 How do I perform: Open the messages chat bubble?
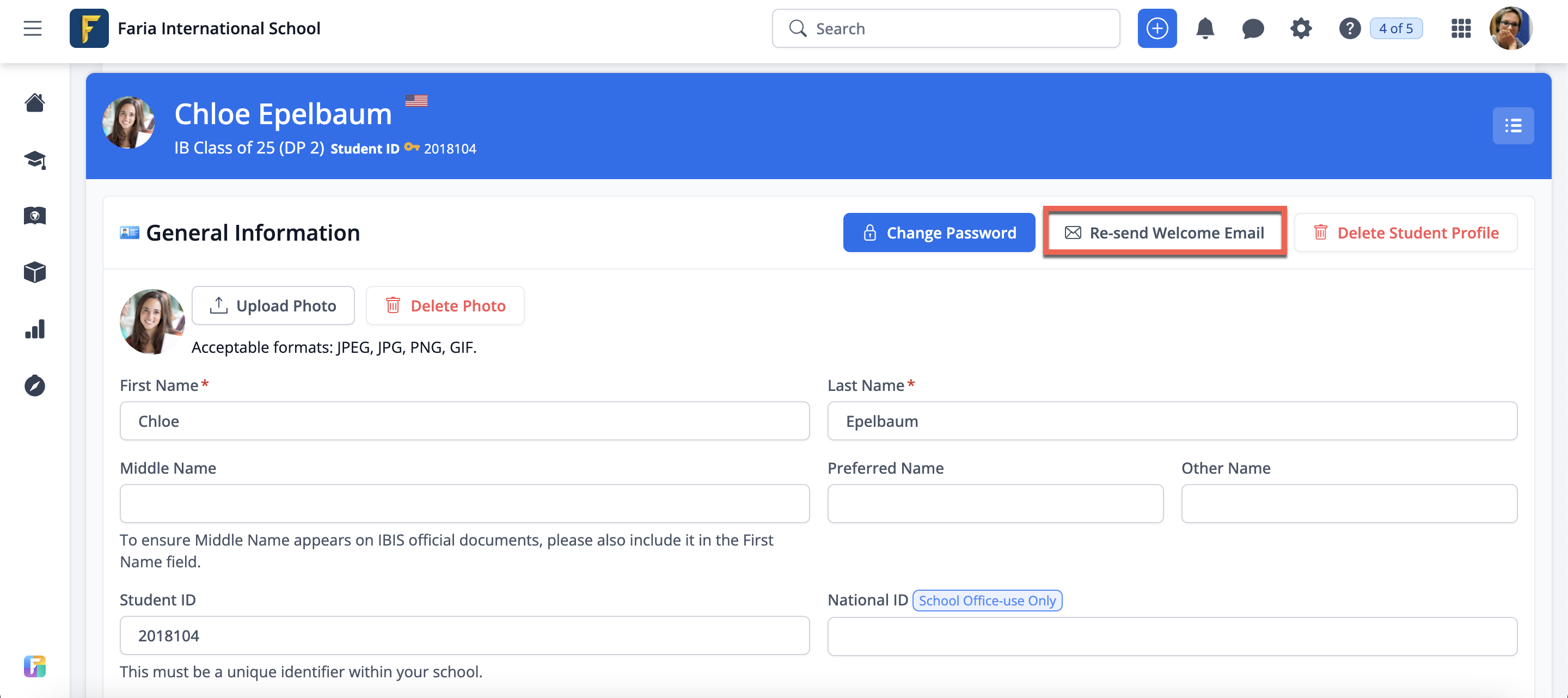(1252, 29)
